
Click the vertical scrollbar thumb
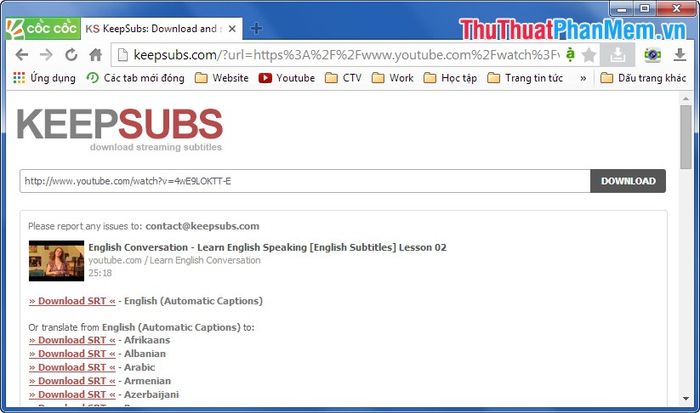686,137
